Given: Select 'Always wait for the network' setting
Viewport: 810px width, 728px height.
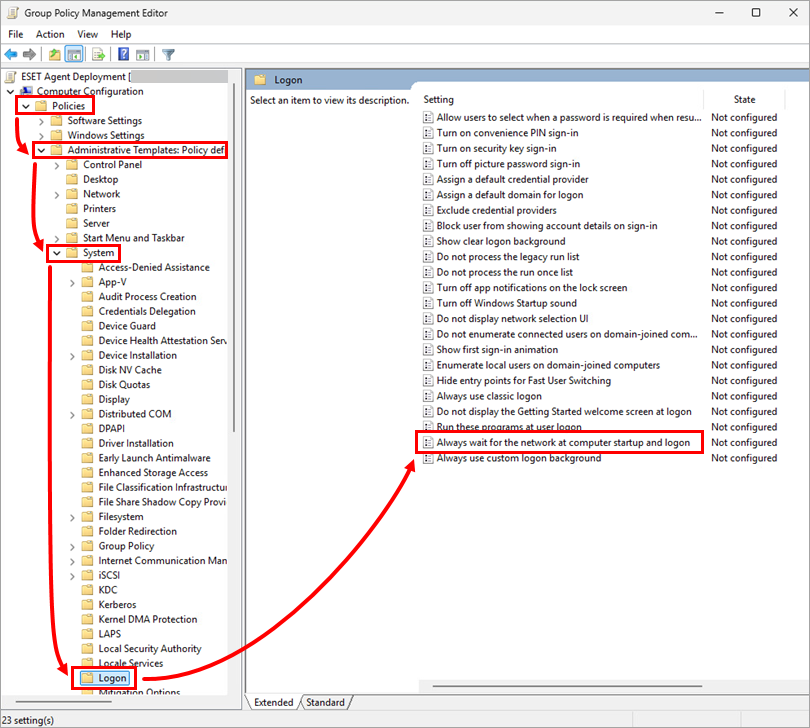Looking at the screenshot, I should 563,442.
